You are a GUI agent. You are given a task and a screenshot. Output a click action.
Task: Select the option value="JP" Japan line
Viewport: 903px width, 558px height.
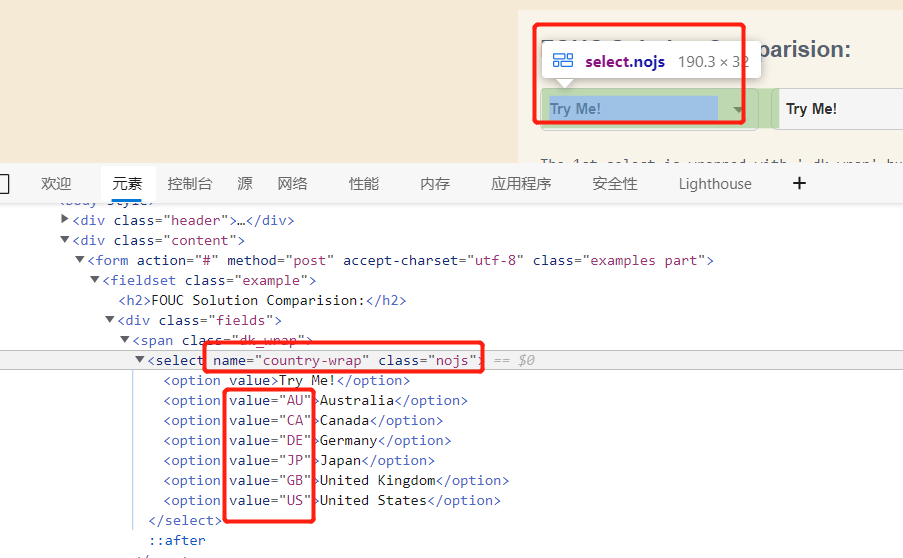pos(299,461)
